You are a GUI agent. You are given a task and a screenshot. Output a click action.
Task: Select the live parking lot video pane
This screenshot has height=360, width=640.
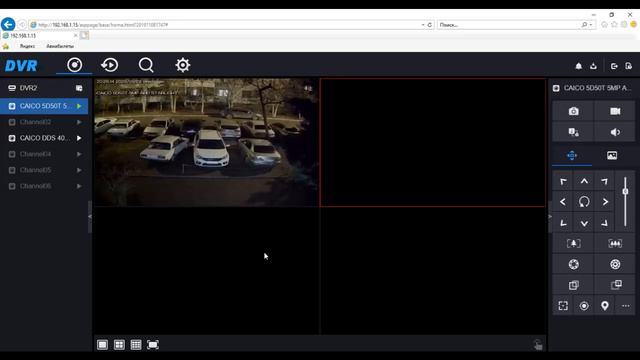coord(207,142)
